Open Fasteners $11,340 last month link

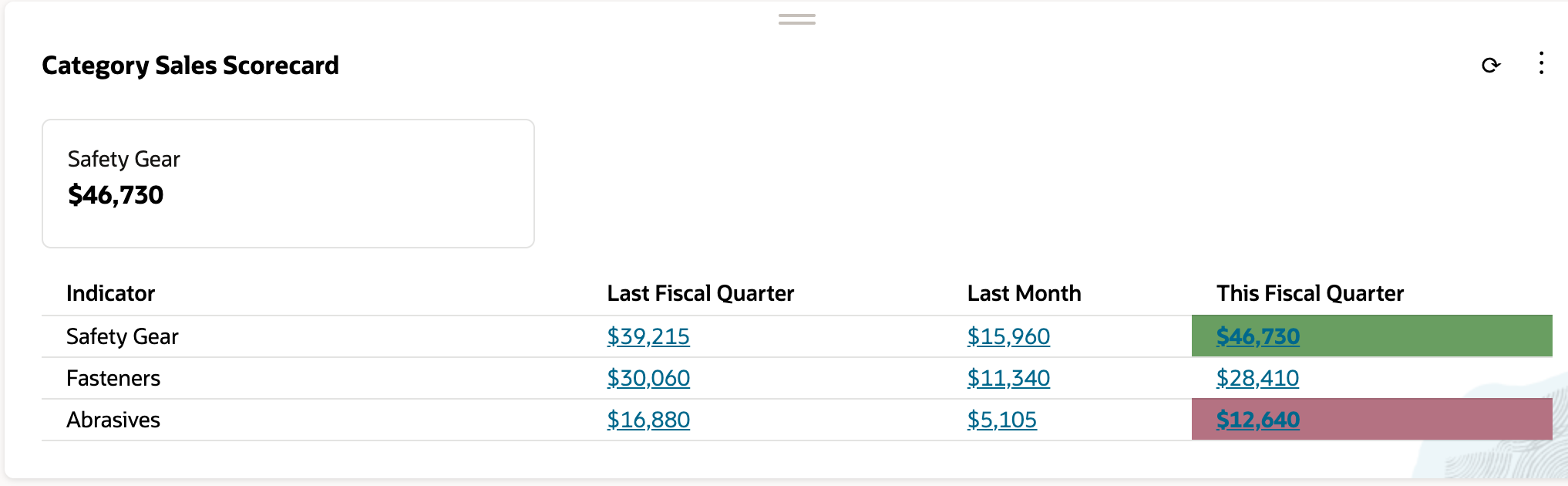pos(1008,378)
